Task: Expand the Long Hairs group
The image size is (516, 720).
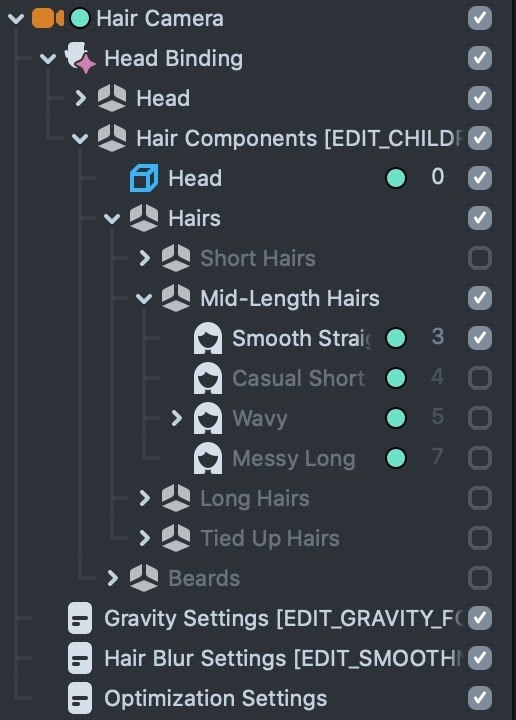Action: [x=144, y=498]
